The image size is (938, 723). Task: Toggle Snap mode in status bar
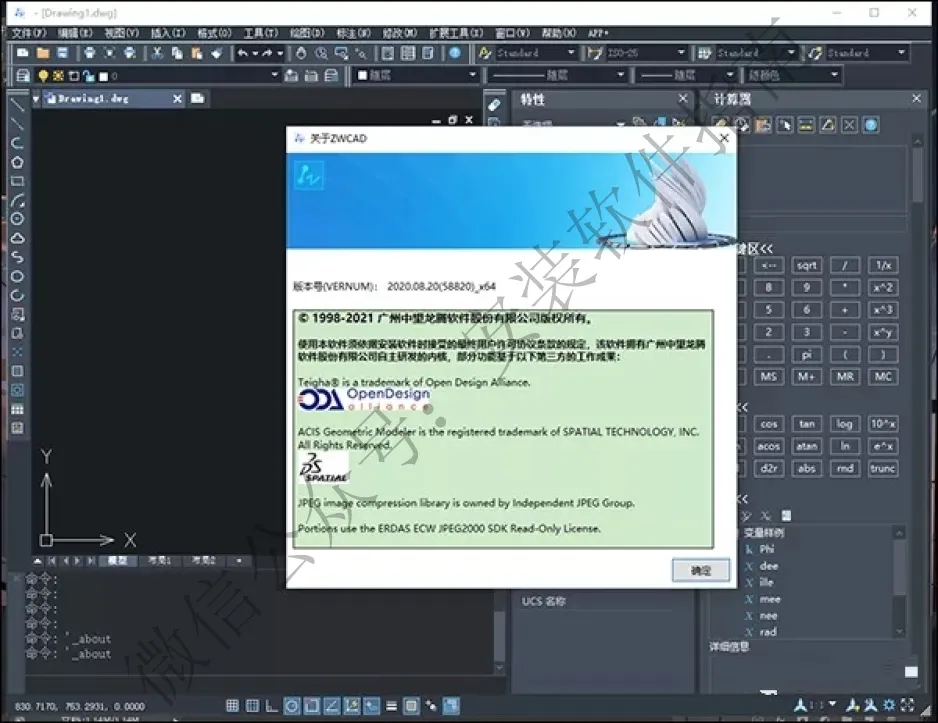coord(232,706)
